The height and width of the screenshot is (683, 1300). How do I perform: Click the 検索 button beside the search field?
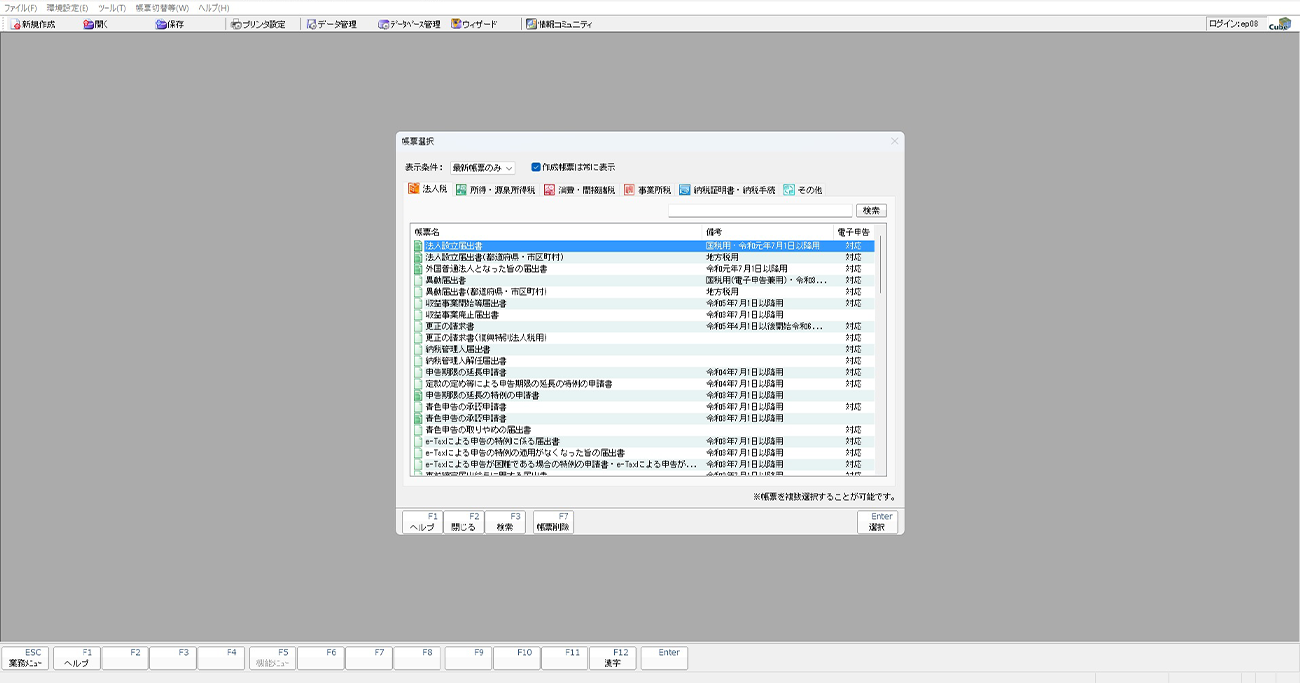pos(871,211)
